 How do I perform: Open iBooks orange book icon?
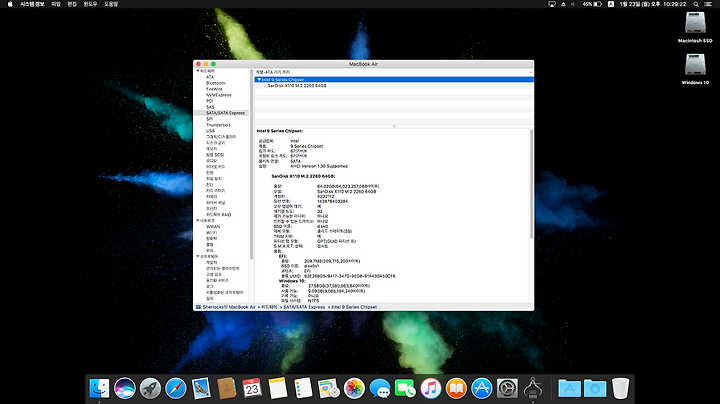(456, 388)
